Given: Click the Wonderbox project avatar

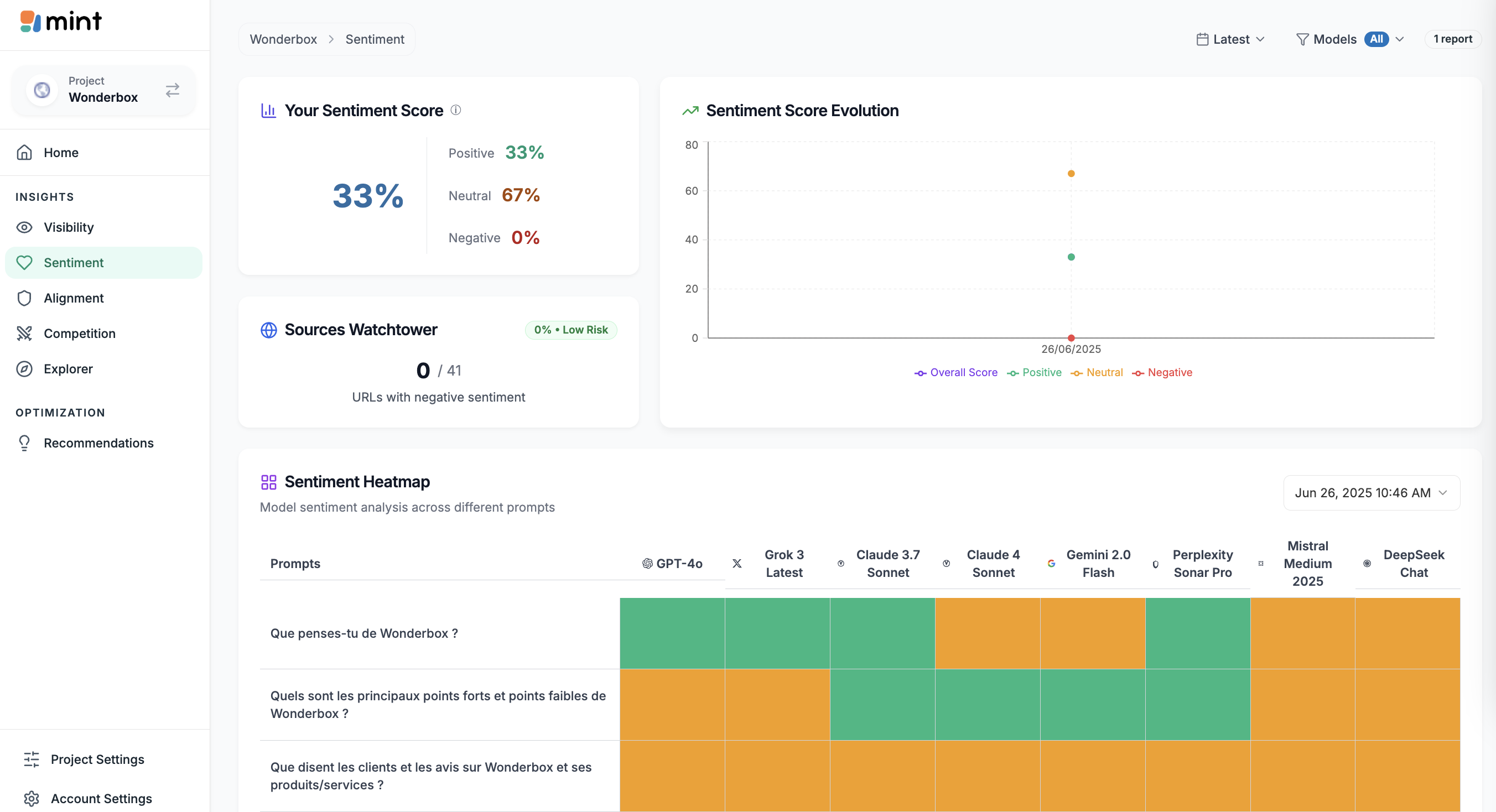Looking at the screenshot, I should pyautogui.click(x=42, y=90).
